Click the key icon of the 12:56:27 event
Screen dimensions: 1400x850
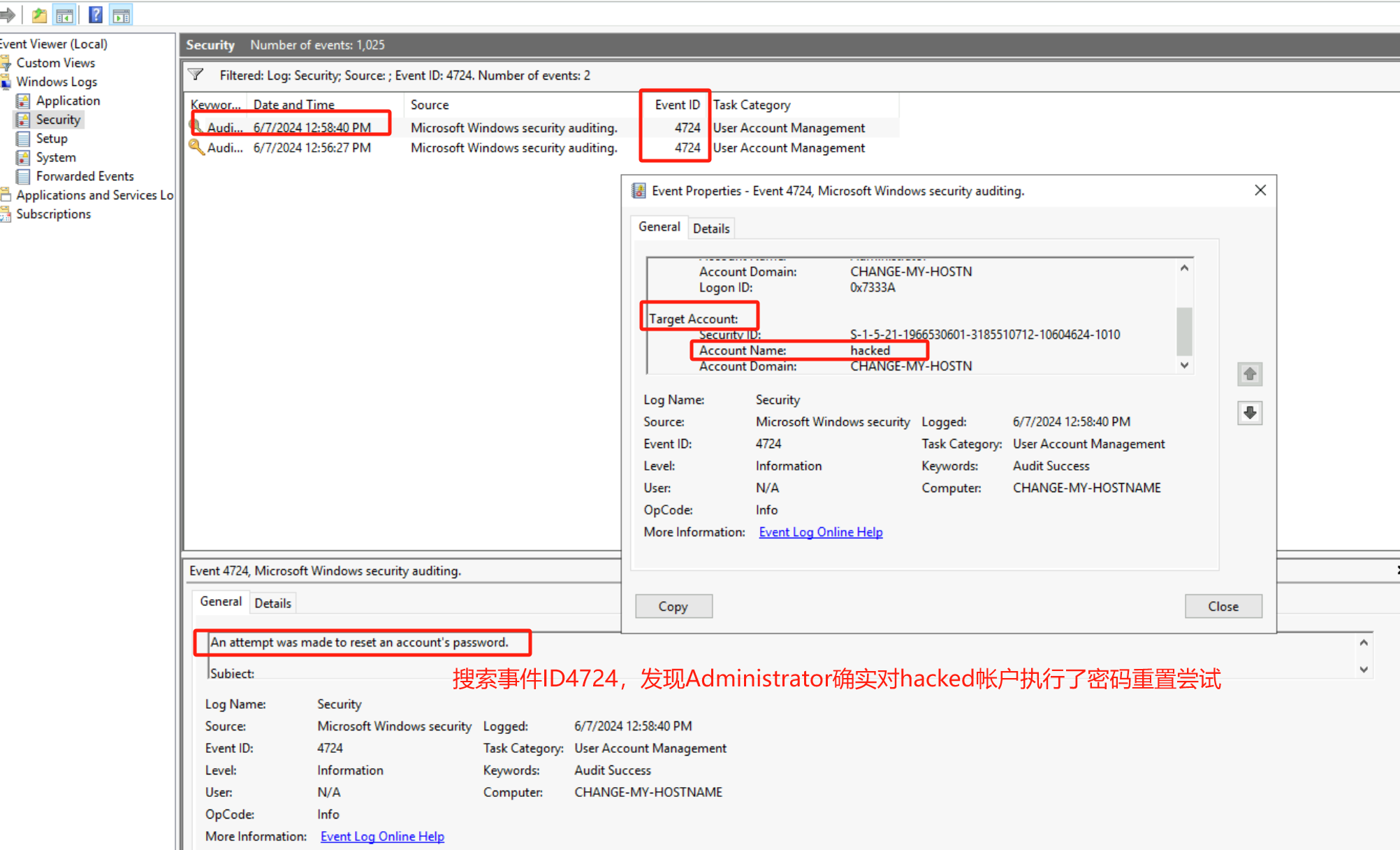(x=196, y=147)
